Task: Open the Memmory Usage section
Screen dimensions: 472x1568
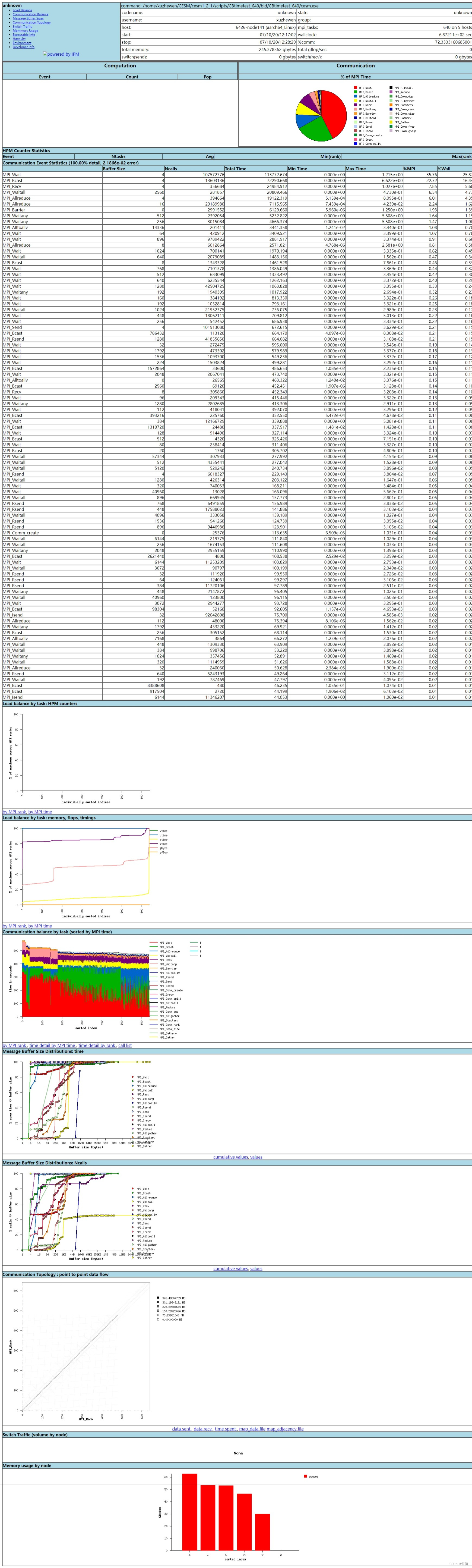Action: pyautogui.click(x=26, y=31)
